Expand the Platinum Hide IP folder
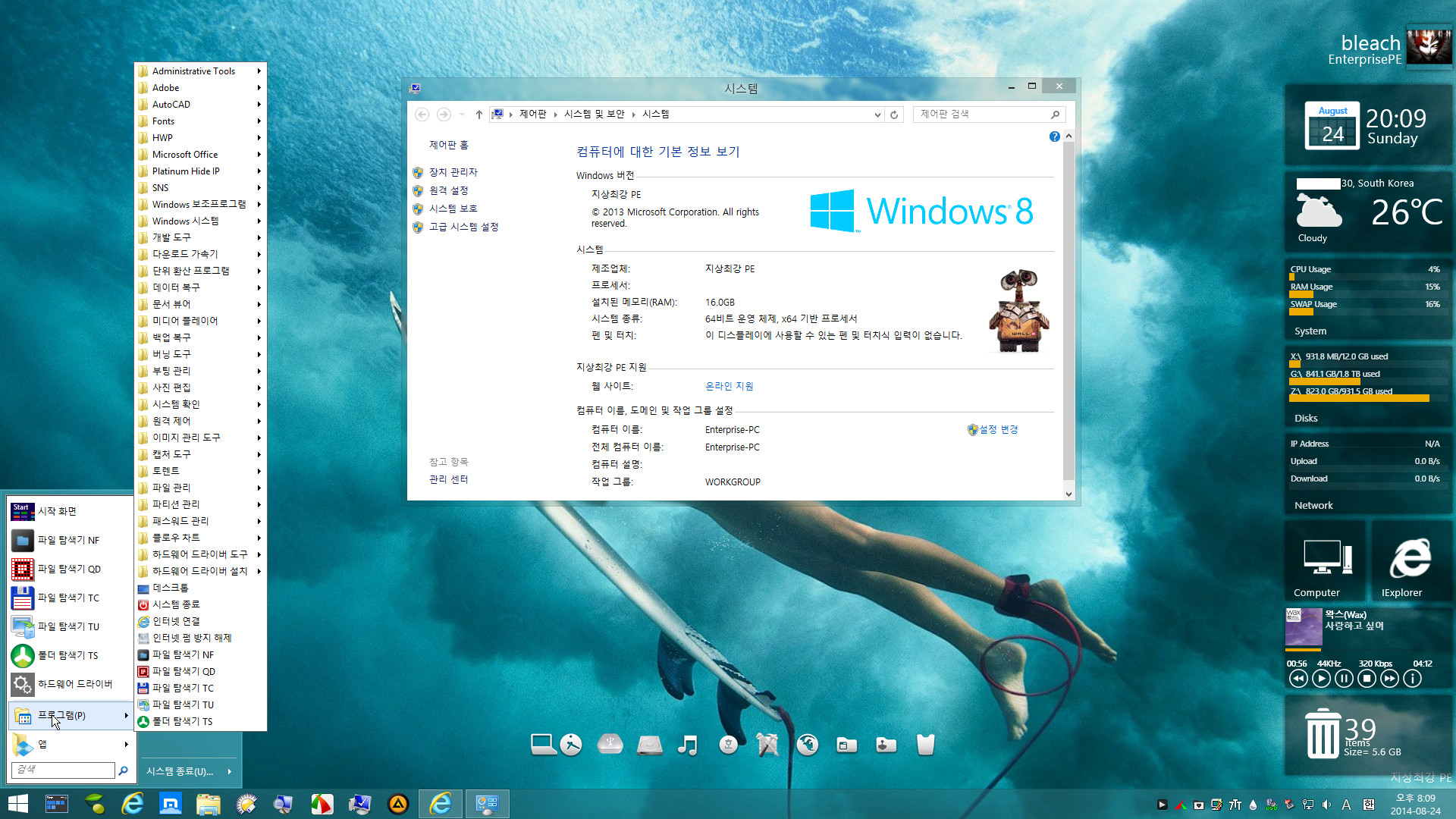The image size is (1456, 819). (200, 171)
